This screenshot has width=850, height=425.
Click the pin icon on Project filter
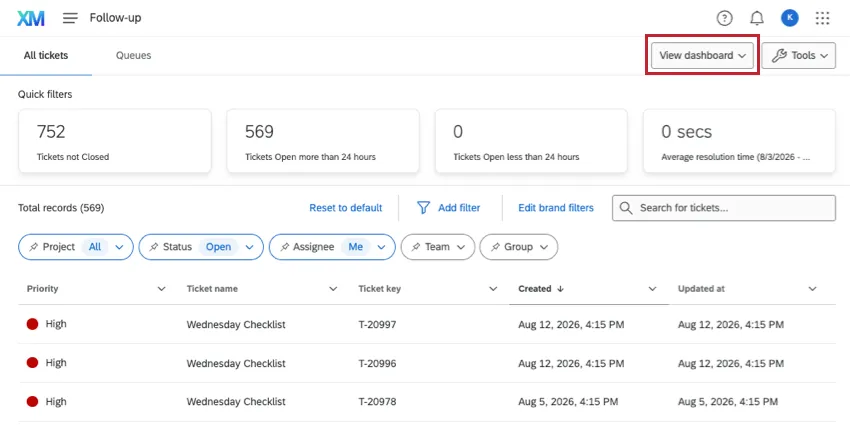pyautogui.click(x=34, y=247)
